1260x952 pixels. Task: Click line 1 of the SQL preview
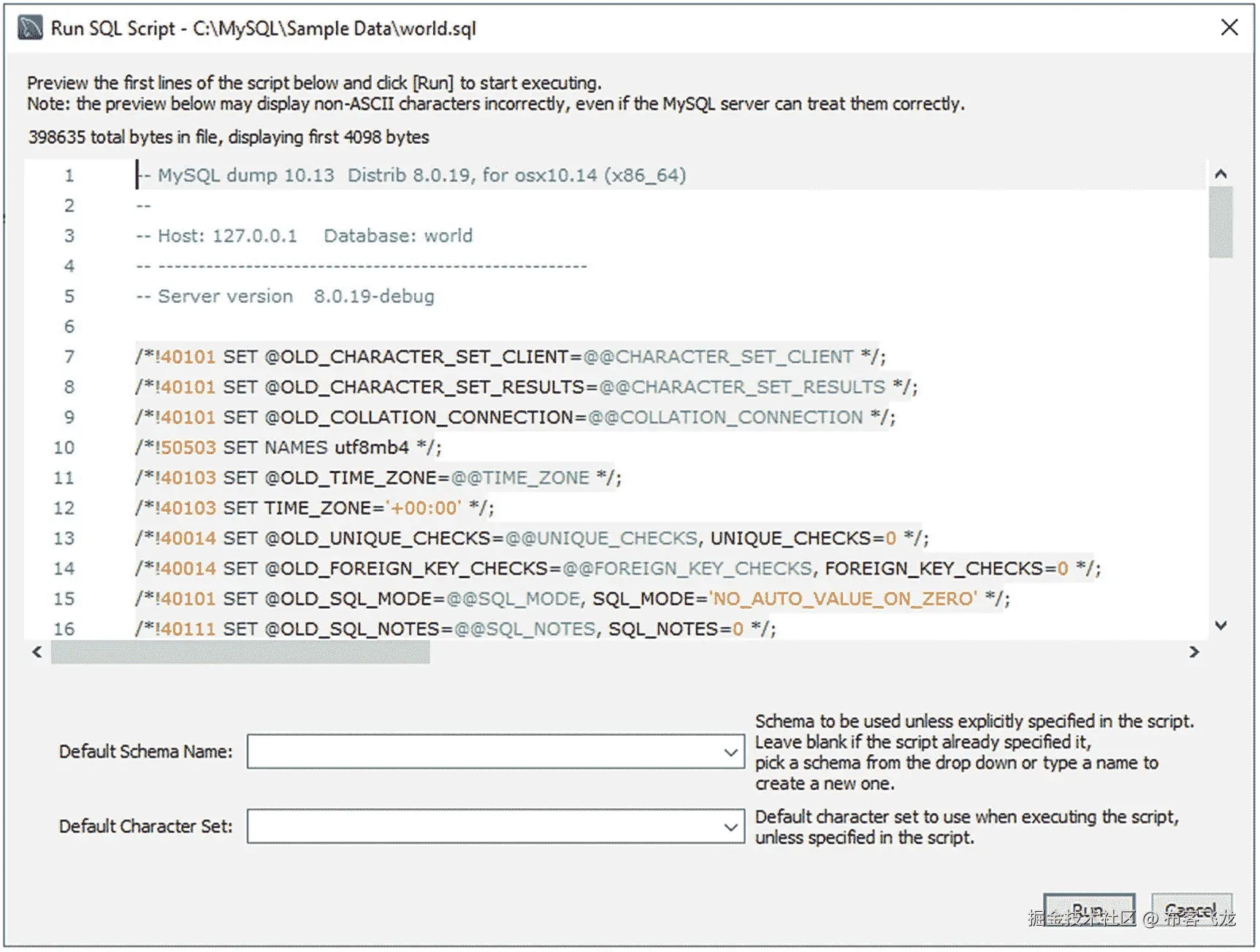pos(409,174)
